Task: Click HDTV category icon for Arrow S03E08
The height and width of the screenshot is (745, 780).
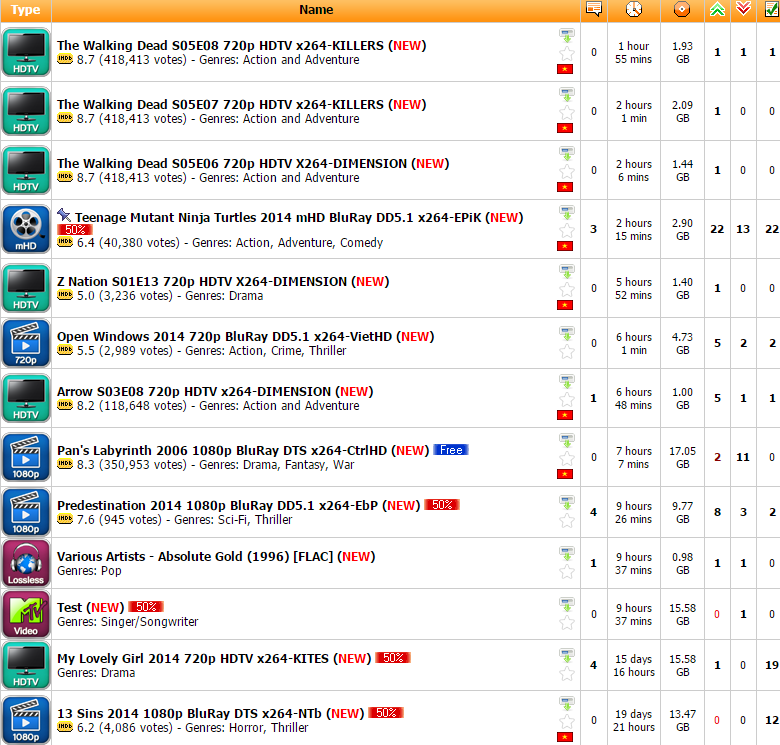Action: [26, 398]
